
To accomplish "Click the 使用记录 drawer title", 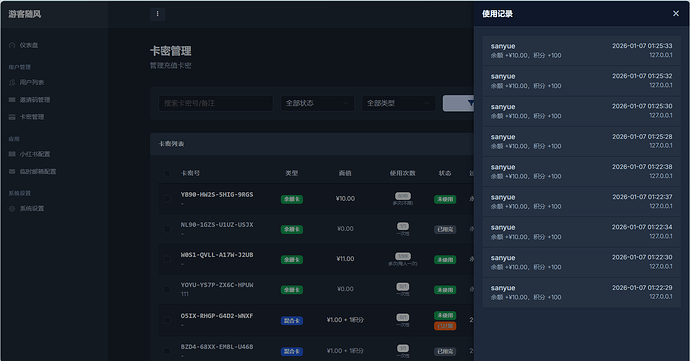I will [497, 14].
